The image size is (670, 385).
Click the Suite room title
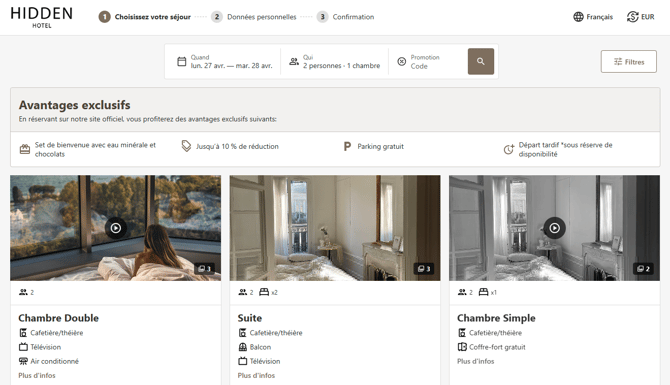click(x=250, y=318)
